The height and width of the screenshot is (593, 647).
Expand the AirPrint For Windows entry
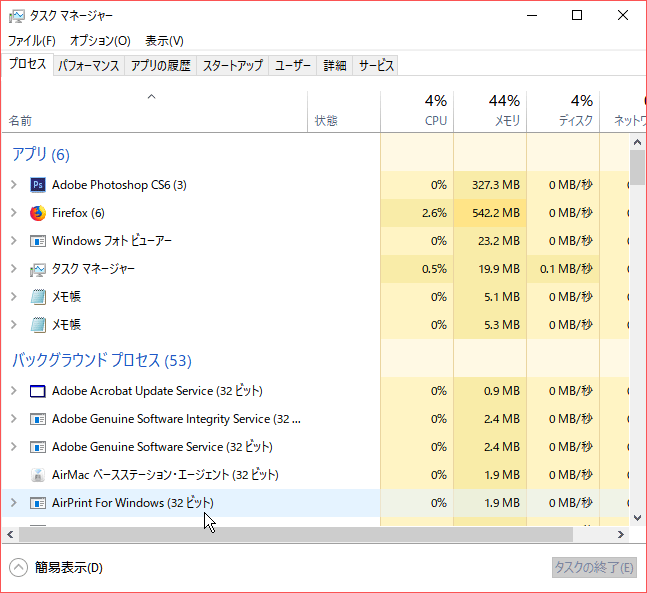(x=14, y=503)
